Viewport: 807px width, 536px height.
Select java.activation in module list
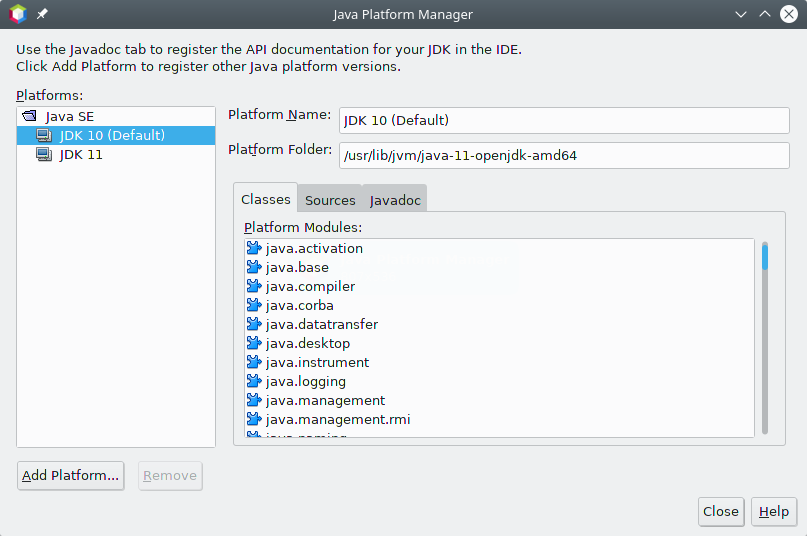[499, 248]
